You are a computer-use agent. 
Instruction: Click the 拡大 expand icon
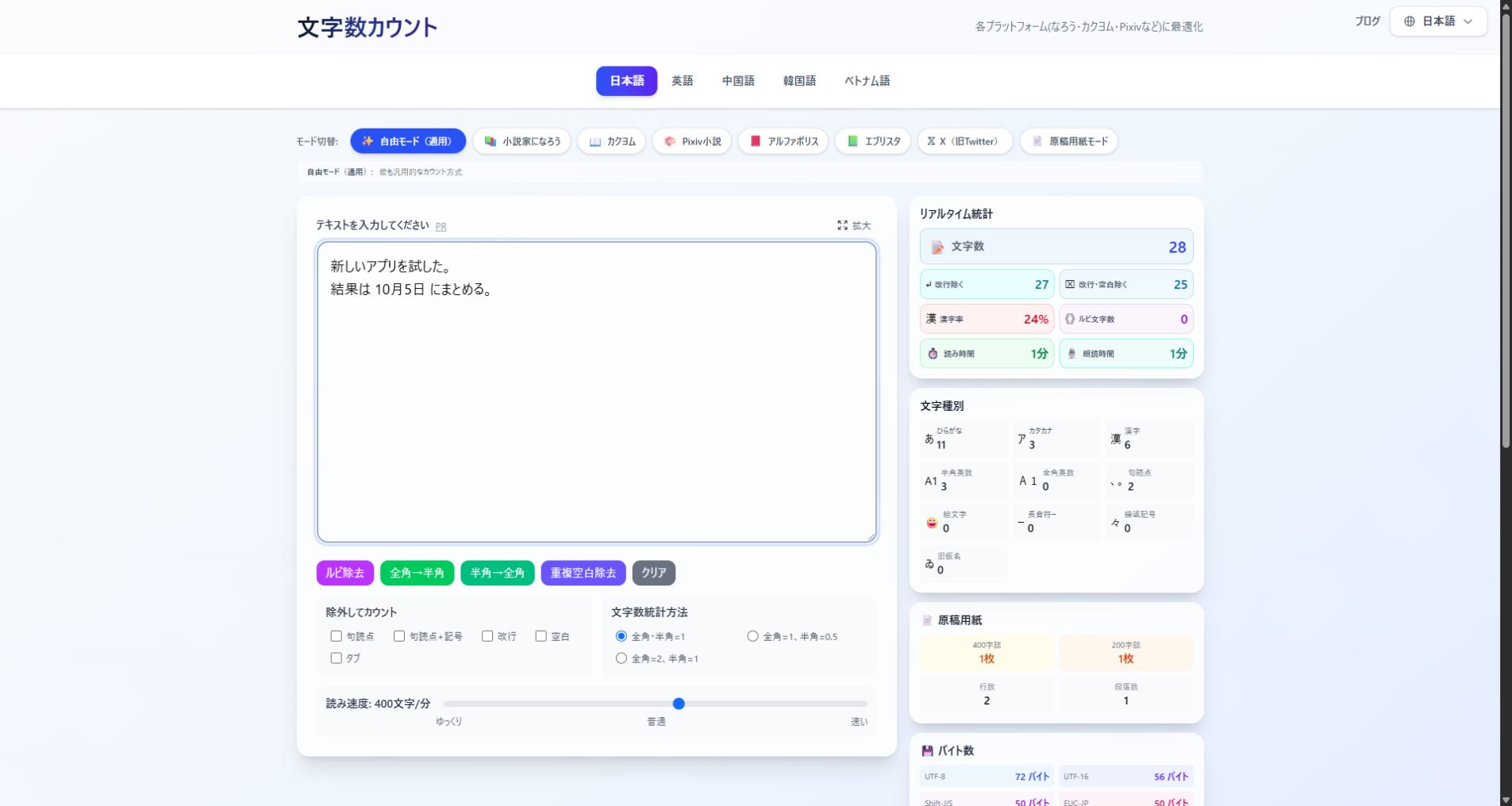842,225
